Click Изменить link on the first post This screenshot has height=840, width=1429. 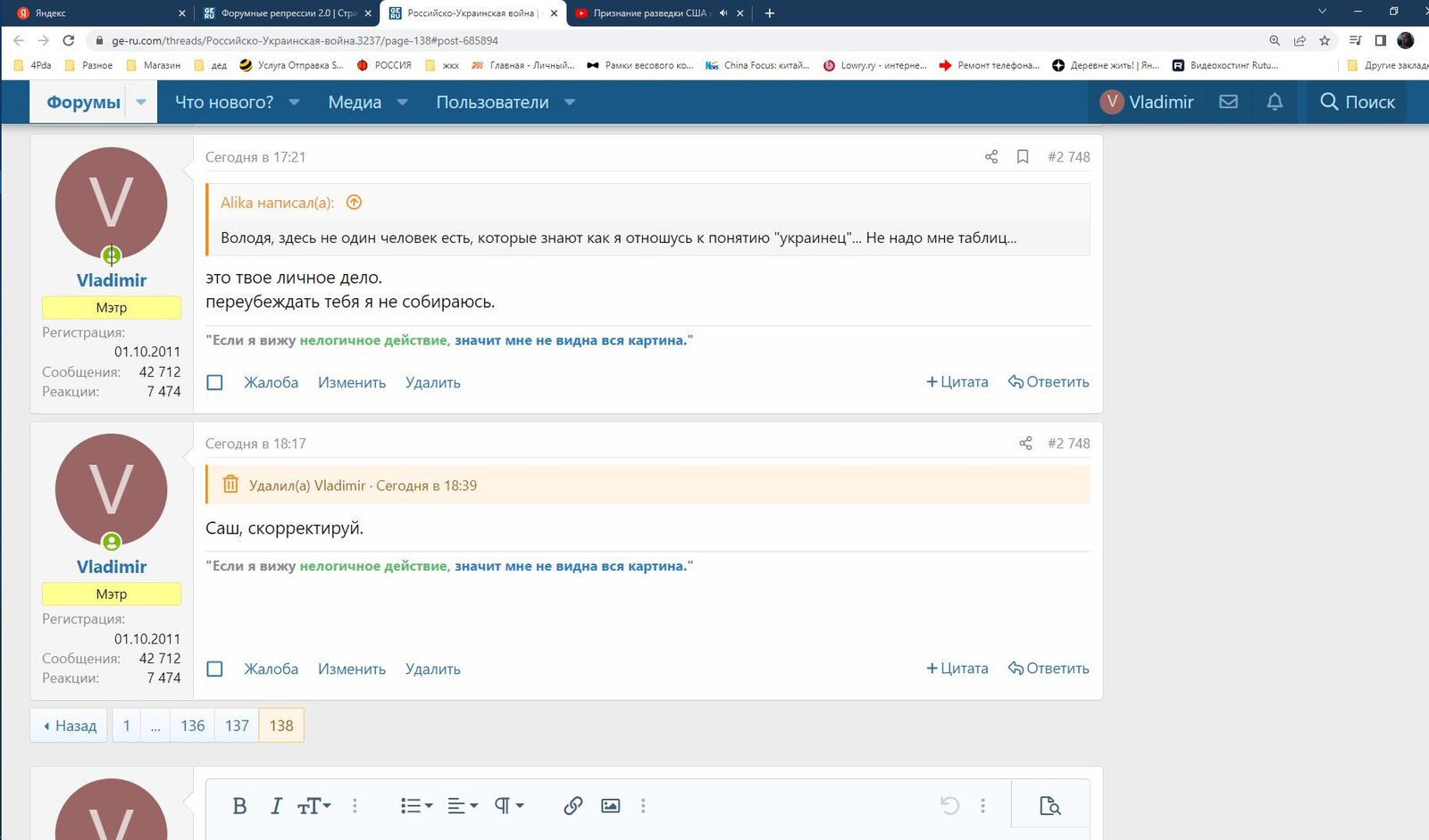(352, 383)
